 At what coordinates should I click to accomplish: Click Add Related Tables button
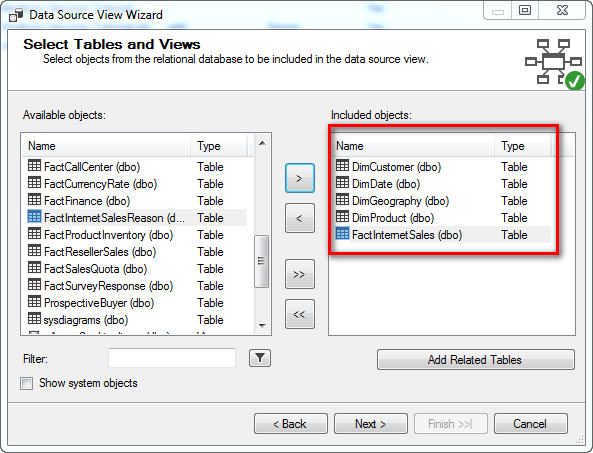476,360
